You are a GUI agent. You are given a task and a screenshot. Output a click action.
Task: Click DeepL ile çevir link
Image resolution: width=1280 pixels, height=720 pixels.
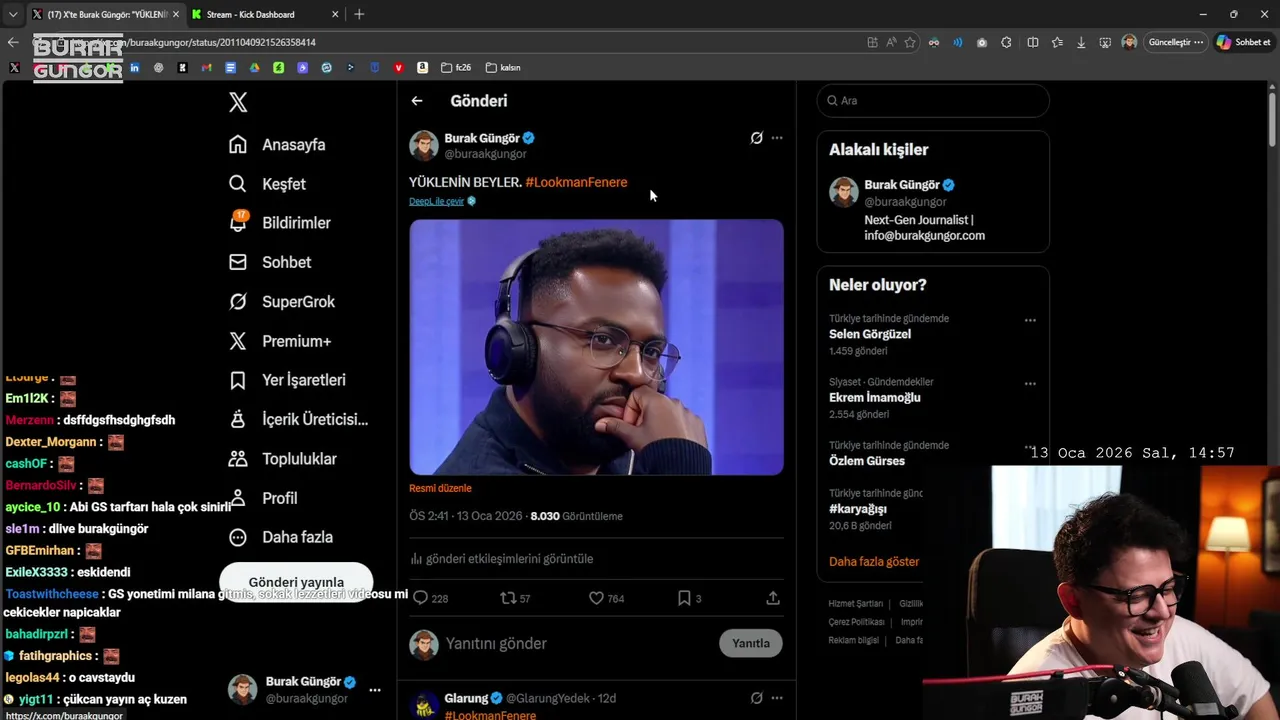437,201
